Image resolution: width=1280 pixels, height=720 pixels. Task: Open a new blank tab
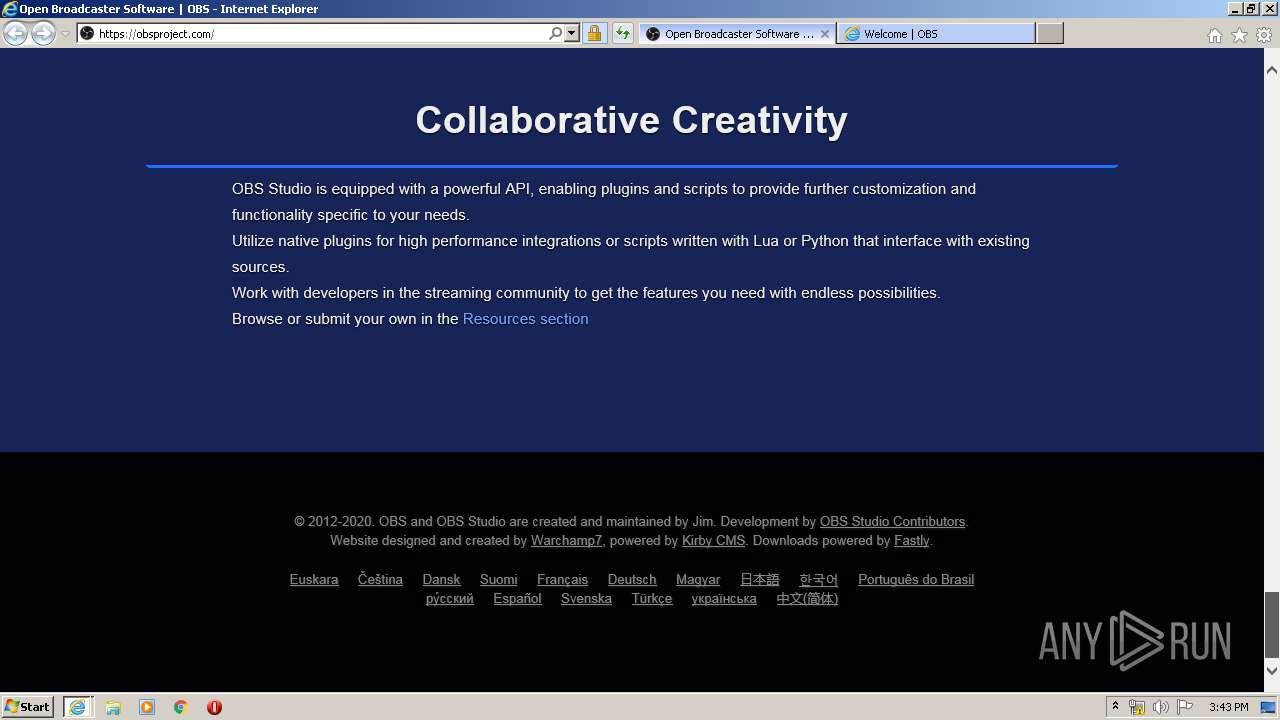click(x=1049, y=33)
